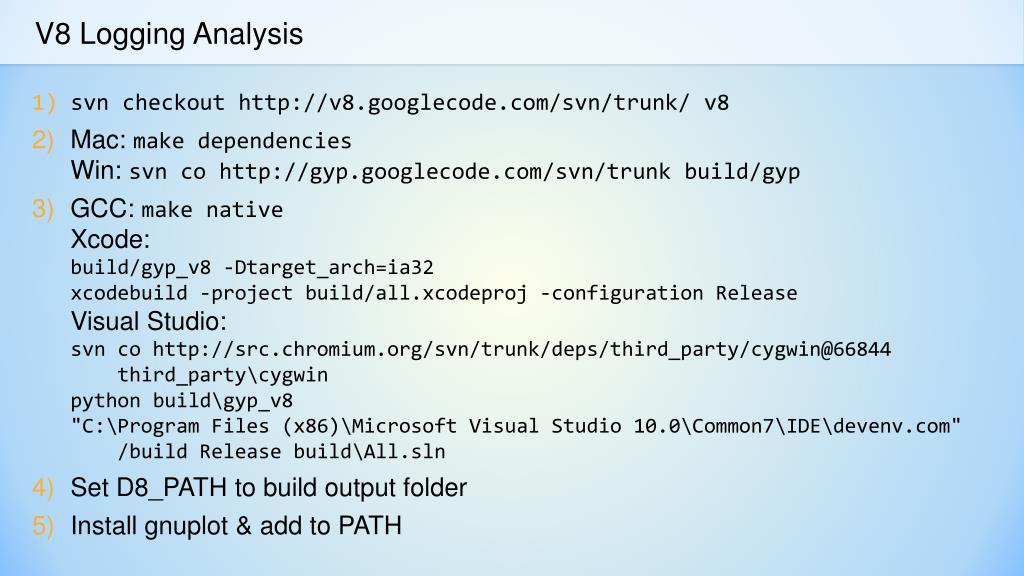Click Install gnuplot & add to PATH
1024x576 pixels.
236,526
